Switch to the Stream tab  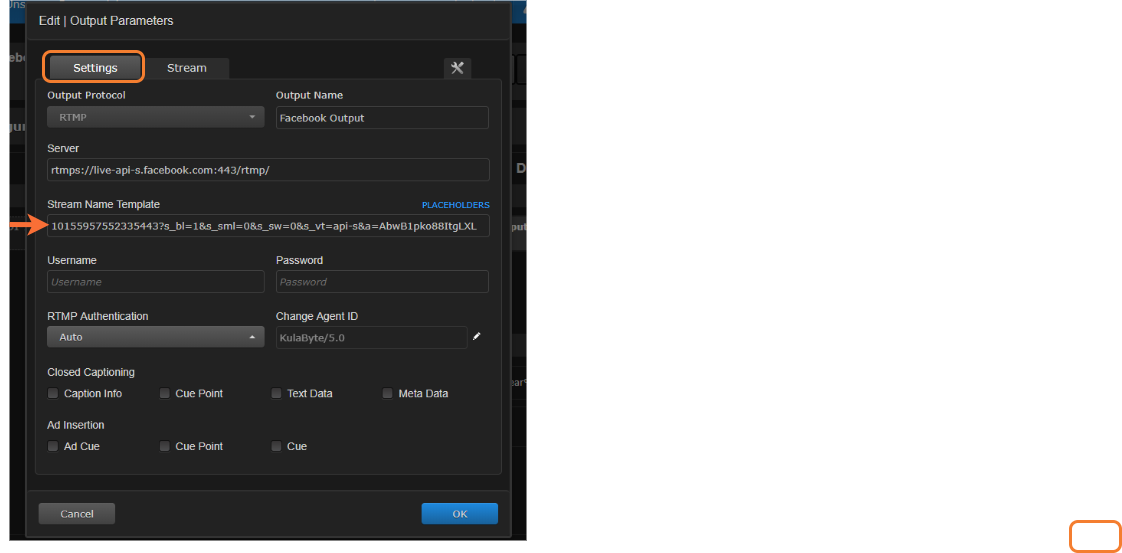[x=187, y=68]
